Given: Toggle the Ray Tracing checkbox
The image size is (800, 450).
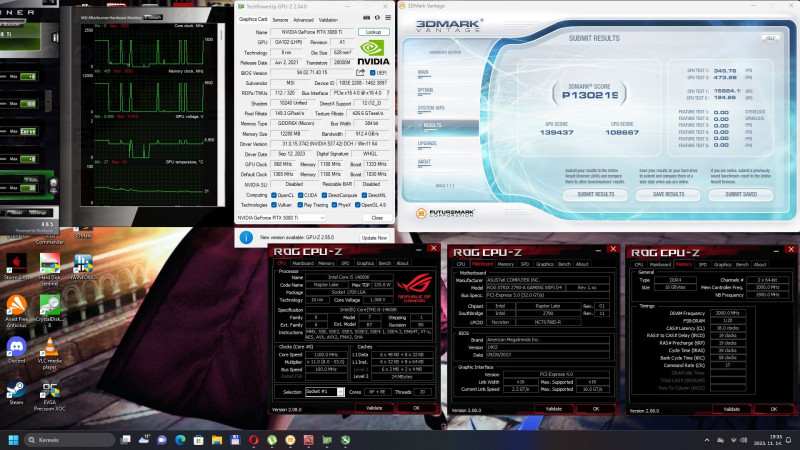Looking at the screenshot, I should [300, 205].
